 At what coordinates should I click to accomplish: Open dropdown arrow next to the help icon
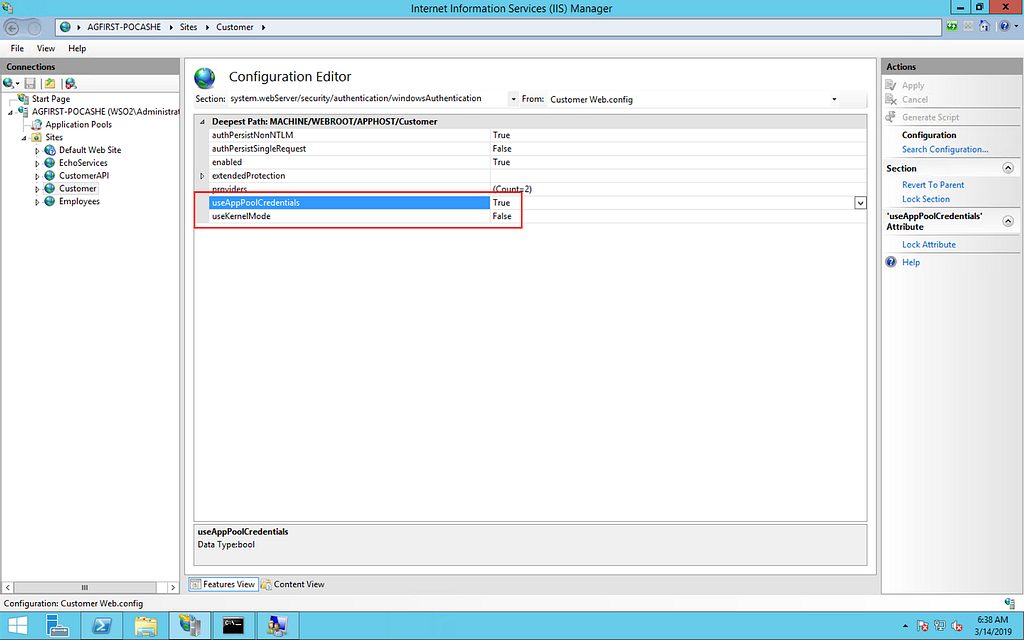1015,27
